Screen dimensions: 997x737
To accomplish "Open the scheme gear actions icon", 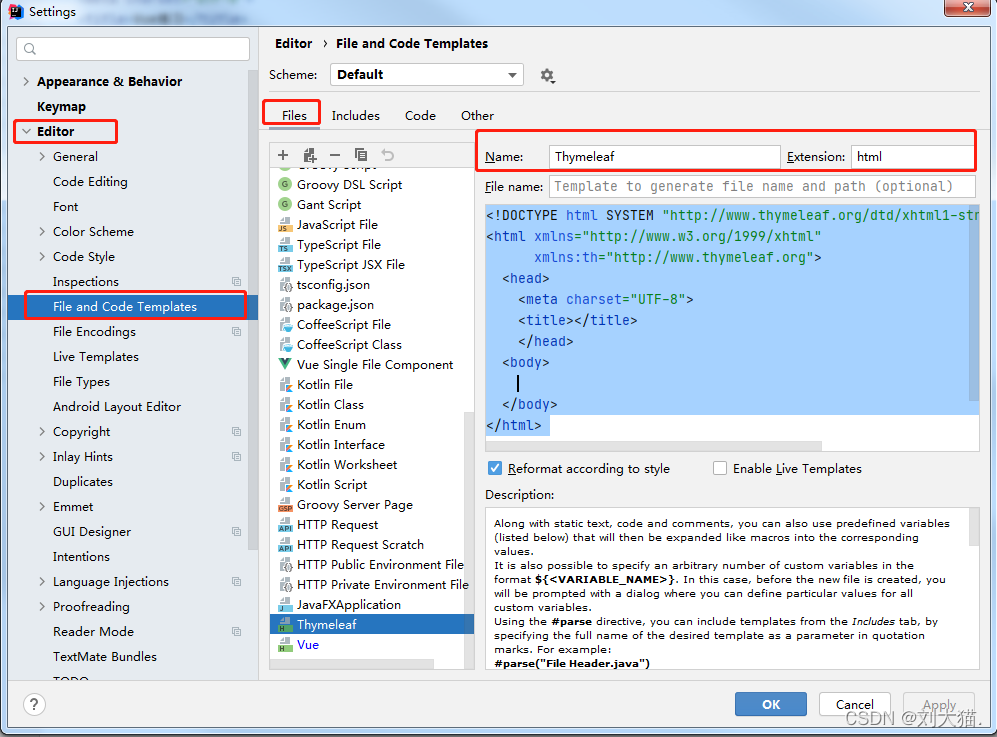I will coord(547,75).
